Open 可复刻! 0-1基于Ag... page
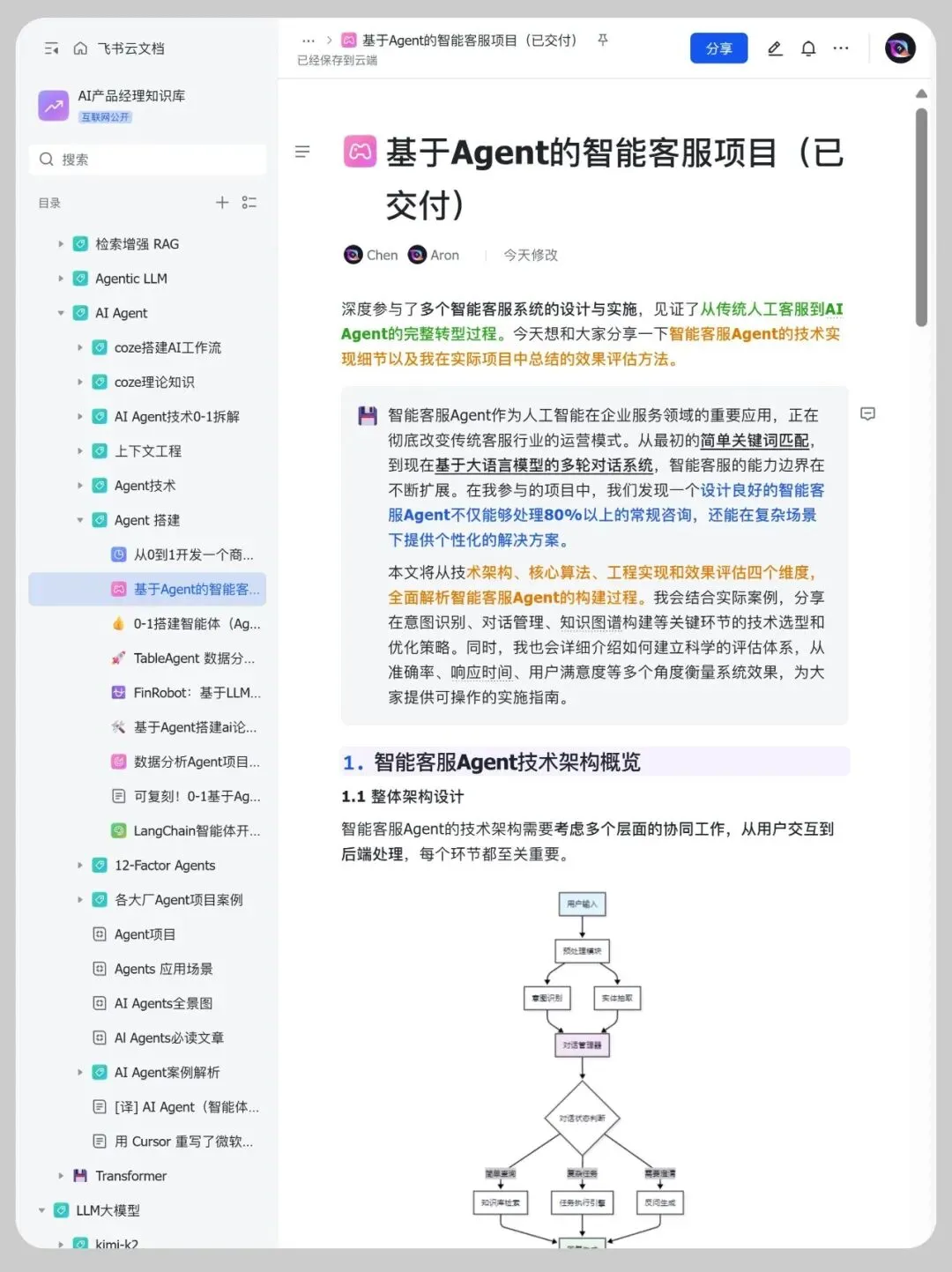The image size is (952, 1272). [147, 796]
